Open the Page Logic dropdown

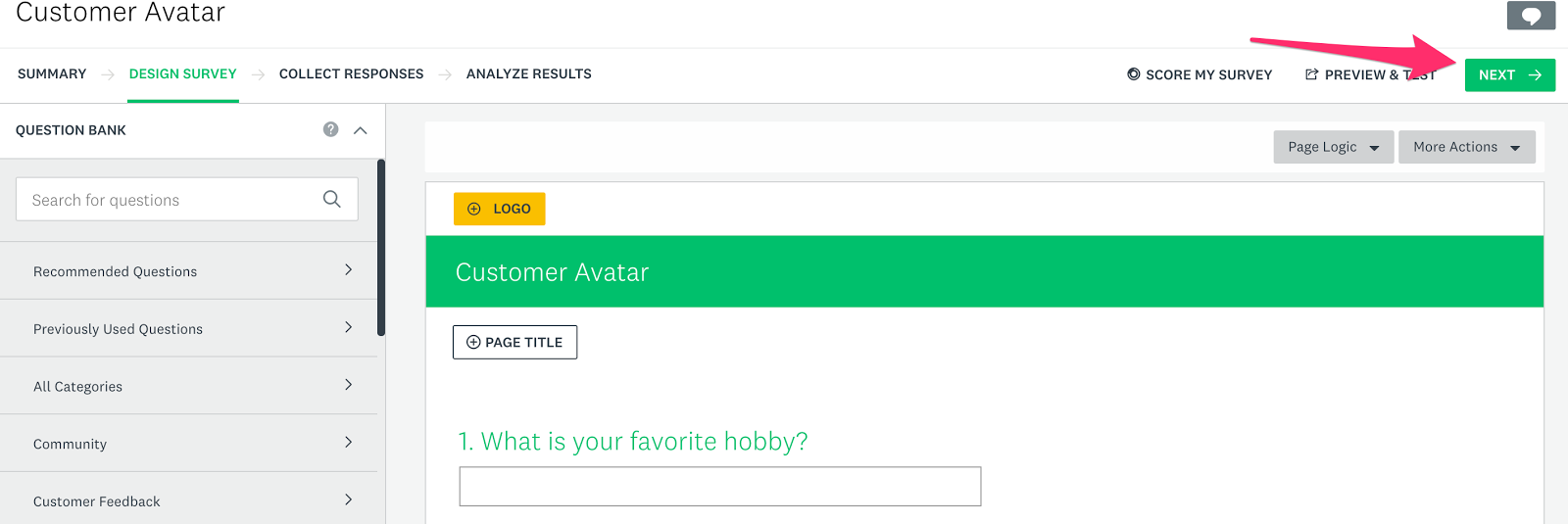[1334, 147]
